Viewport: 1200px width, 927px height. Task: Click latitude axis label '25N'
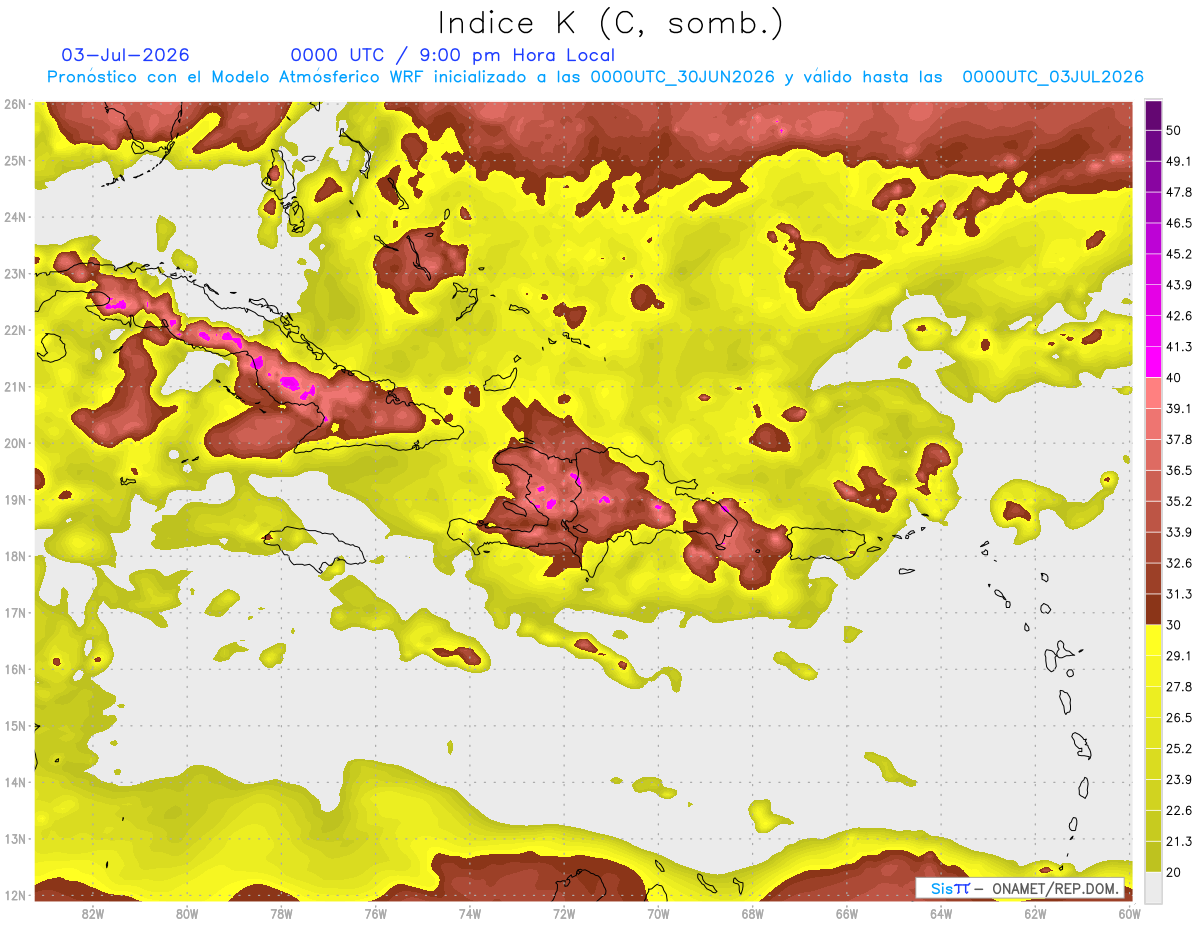(15, 161)
